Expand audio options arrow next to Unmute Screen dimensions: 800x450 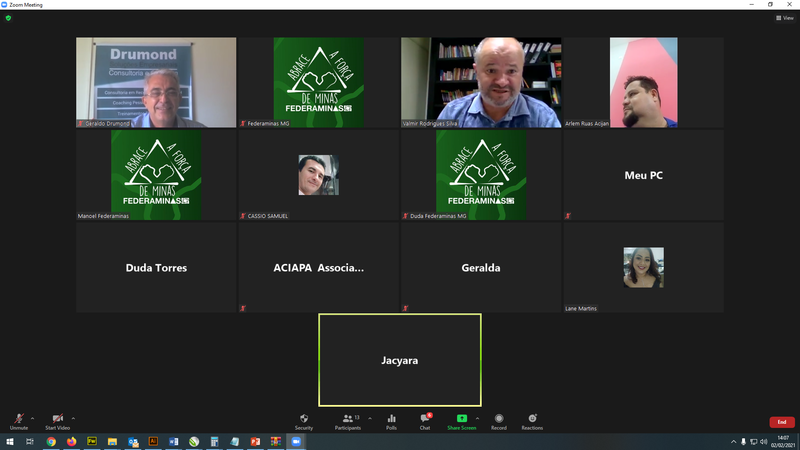pos(32,417)
